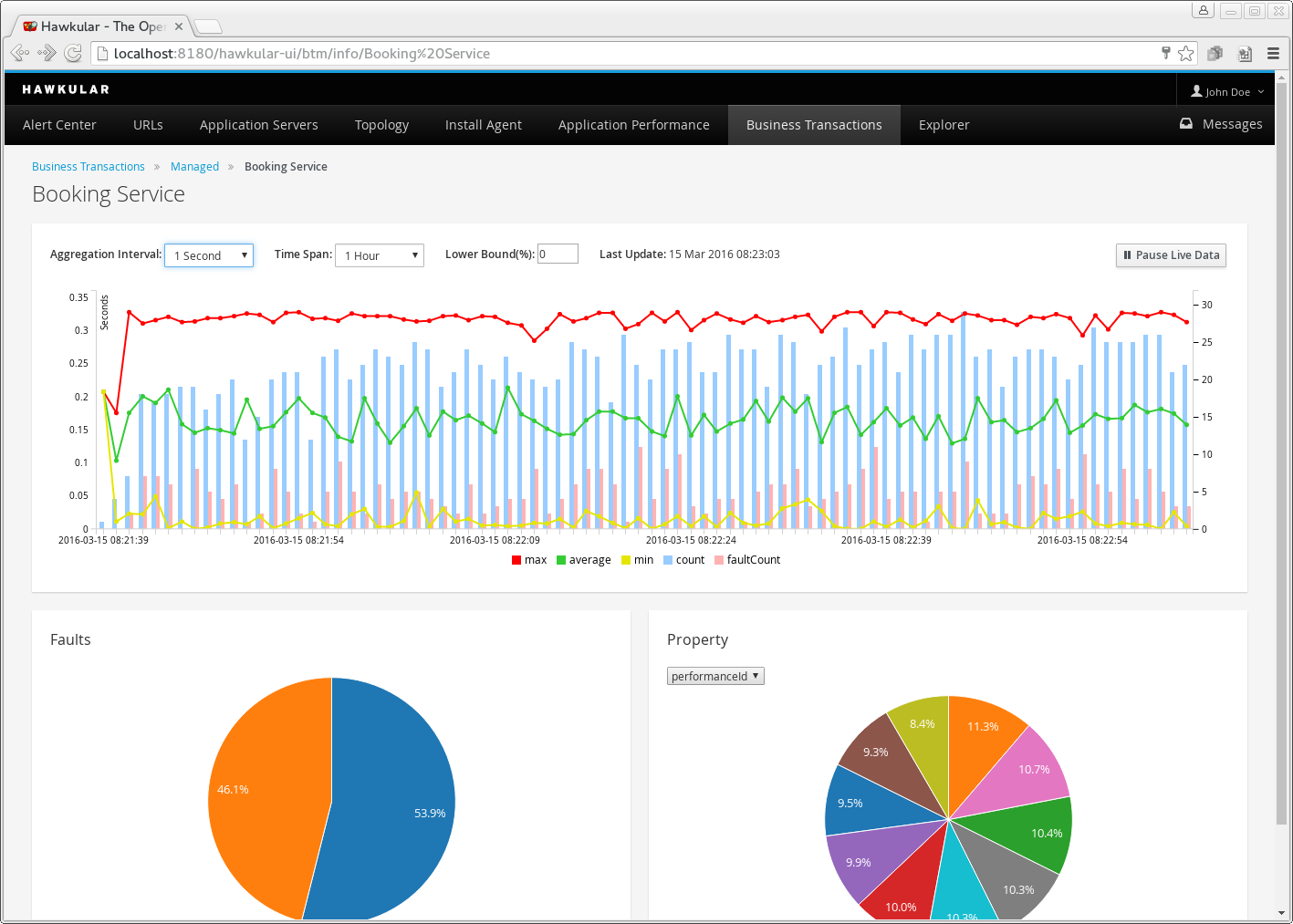Screen dimensions: 1293x924
Task: Click the Pause Live Data button
Action: click(x=1171, y=255)
